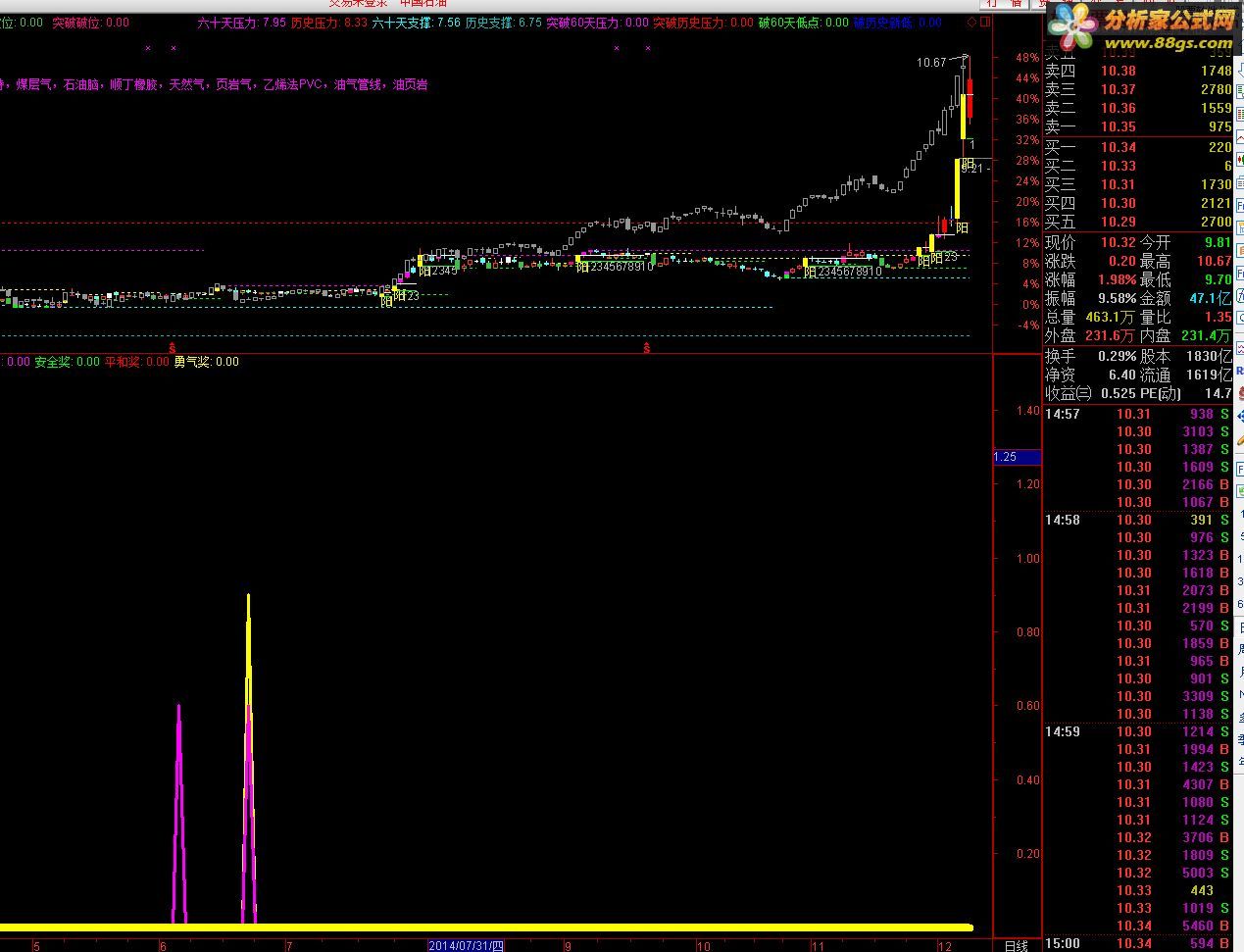Click the 收益(三) 0.525 value
The width and height of the screenshot is (1244, 952).
tap(1118, 393)
